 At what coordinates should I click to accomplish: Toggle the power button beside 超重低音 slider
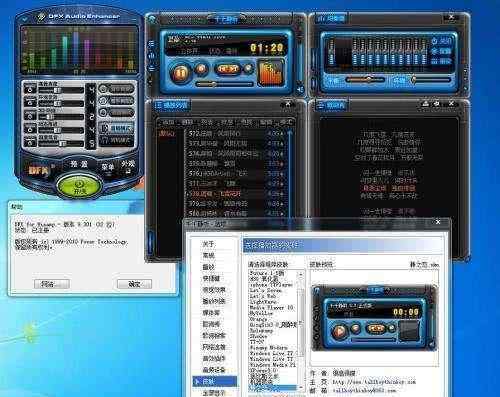pyautogui.click(x=30, y=142)
